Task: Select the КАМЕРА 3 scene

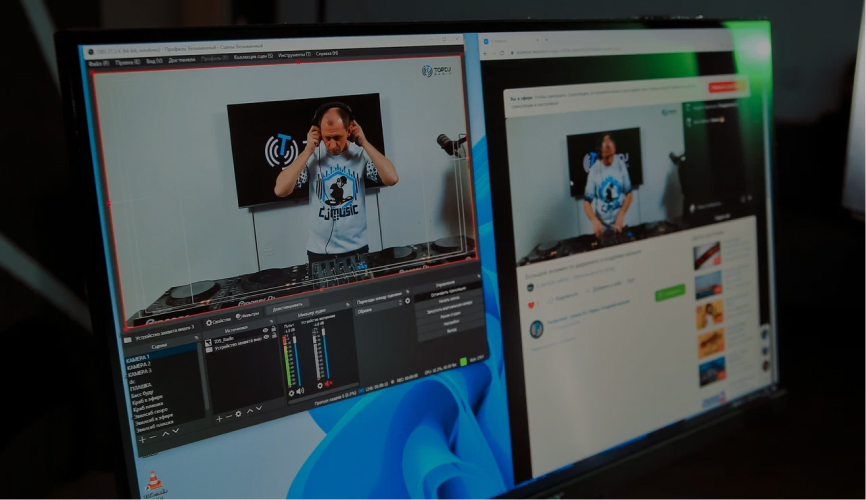Action: (139, 372)
